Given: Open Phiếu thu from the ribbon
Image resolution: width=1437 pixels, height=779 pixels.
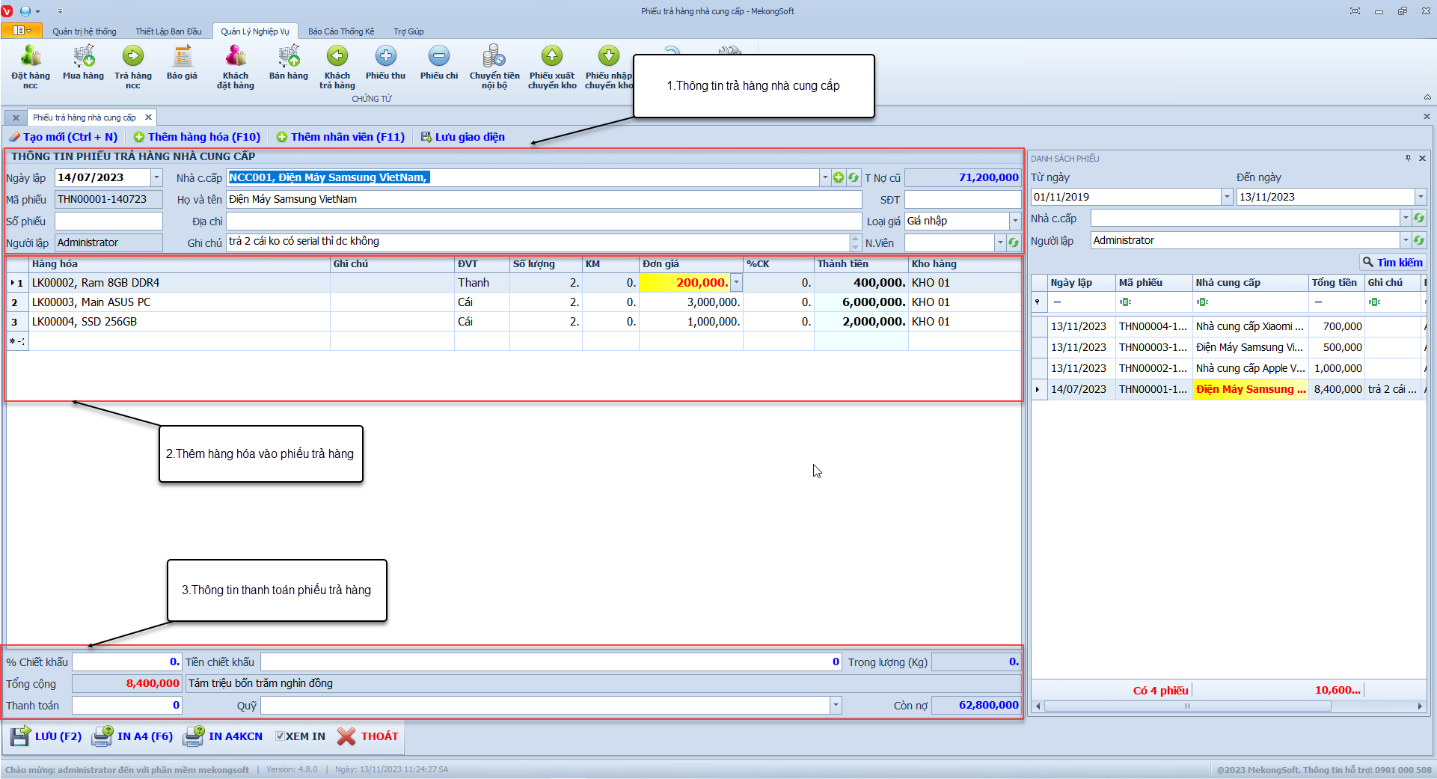Looking at the screenshot, I should coord(385,66).
